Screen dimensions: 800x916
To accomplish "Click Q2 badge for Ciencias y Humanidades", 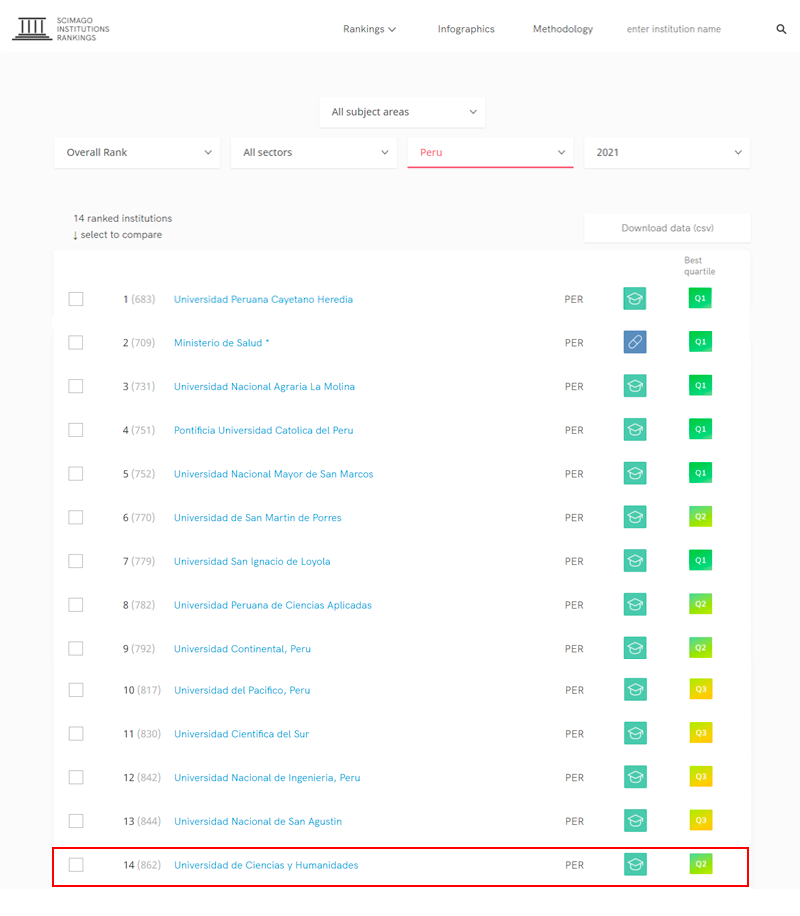I will pos(701,864).
